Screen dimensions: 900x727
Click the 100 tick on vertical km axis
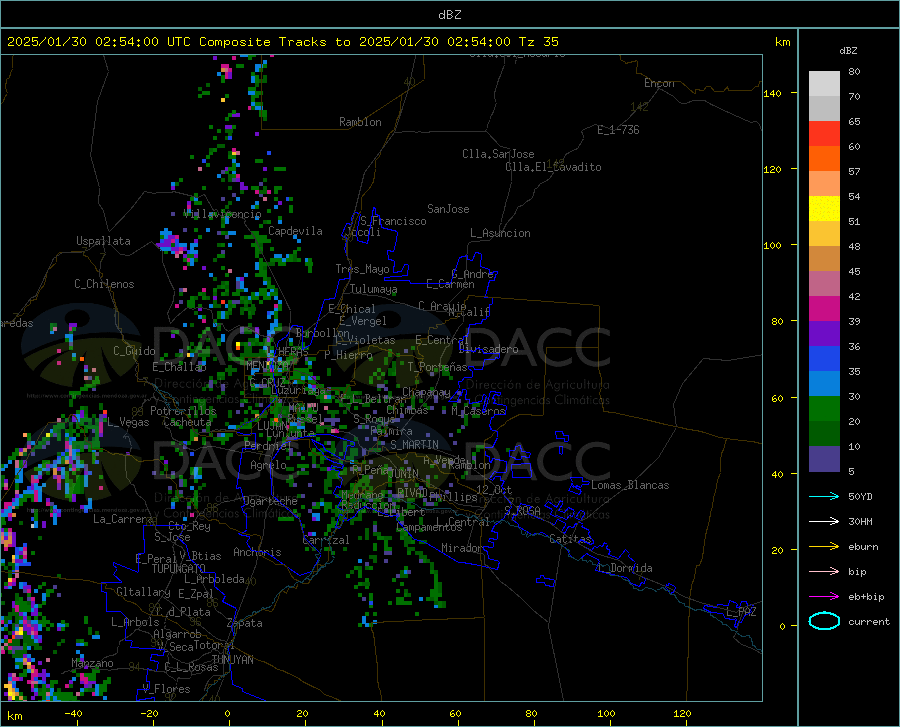click(772, 246)
